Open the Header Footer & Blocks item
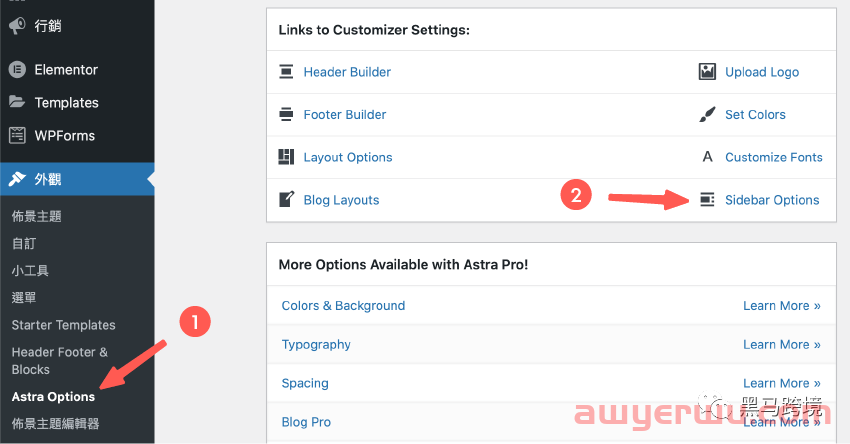The width and height of the screenshot is (850, 444). [x=60, y=361]
